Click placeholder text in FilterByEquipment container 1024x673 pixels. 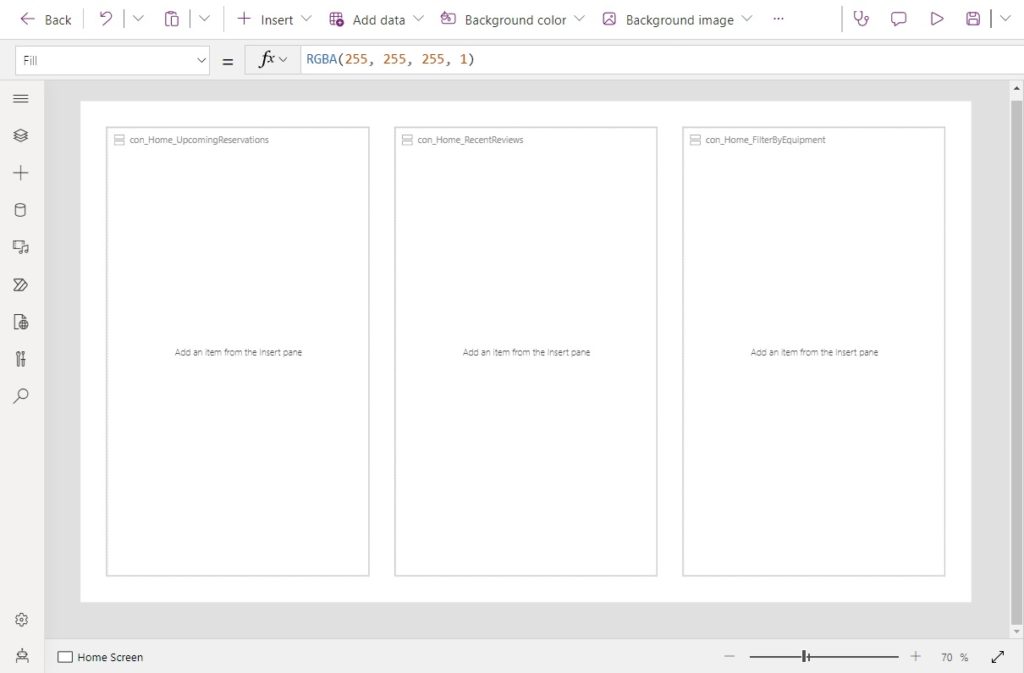tap(814, 352)
